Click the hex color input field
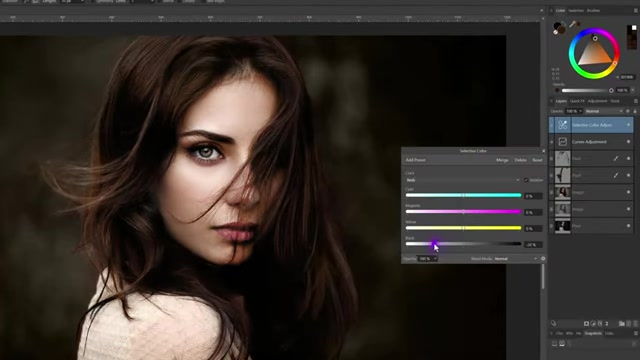Viewport: 640px width, 360px height. [627, 77]
